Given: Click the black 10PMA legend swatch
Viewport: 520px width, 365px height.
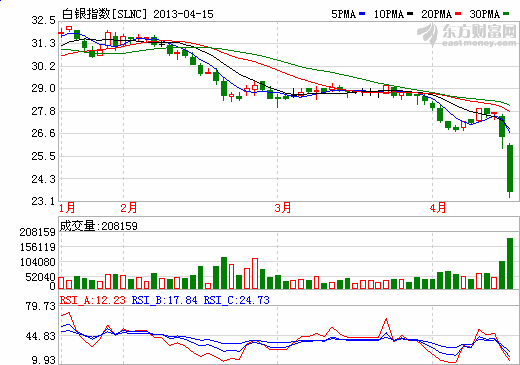Looking at the screenshot, I should pos(410,14).
